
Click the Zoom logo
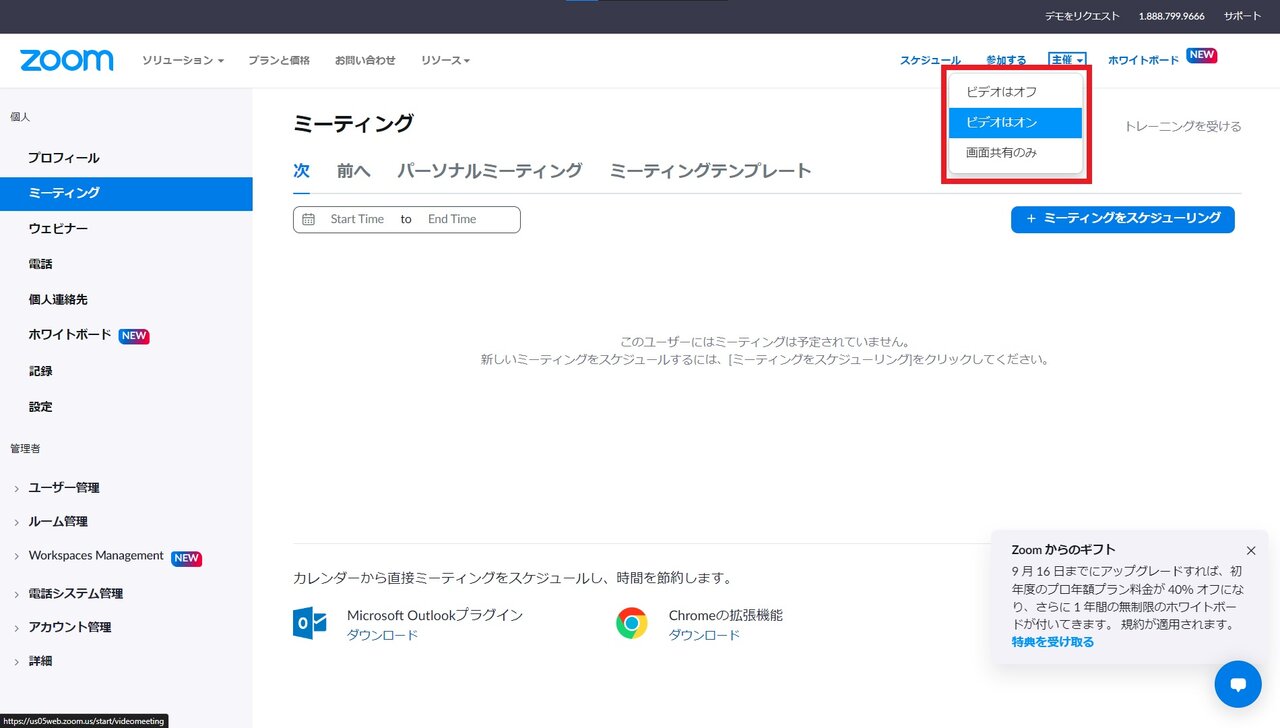(67, 60)
